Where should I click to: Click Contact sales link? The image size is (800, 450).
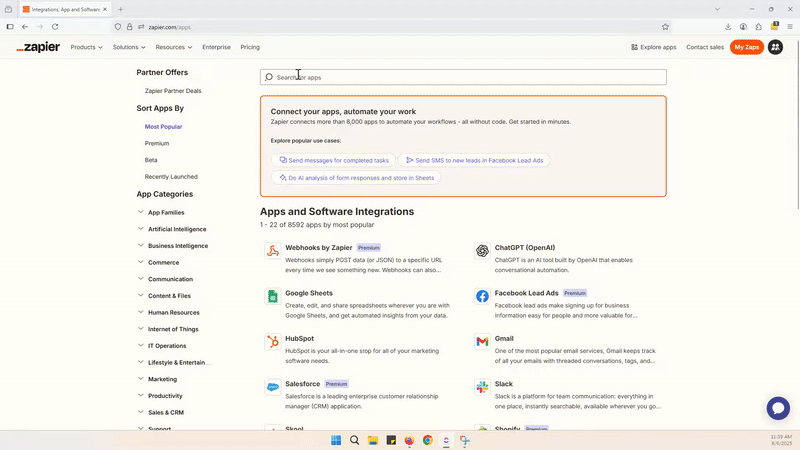705,47
